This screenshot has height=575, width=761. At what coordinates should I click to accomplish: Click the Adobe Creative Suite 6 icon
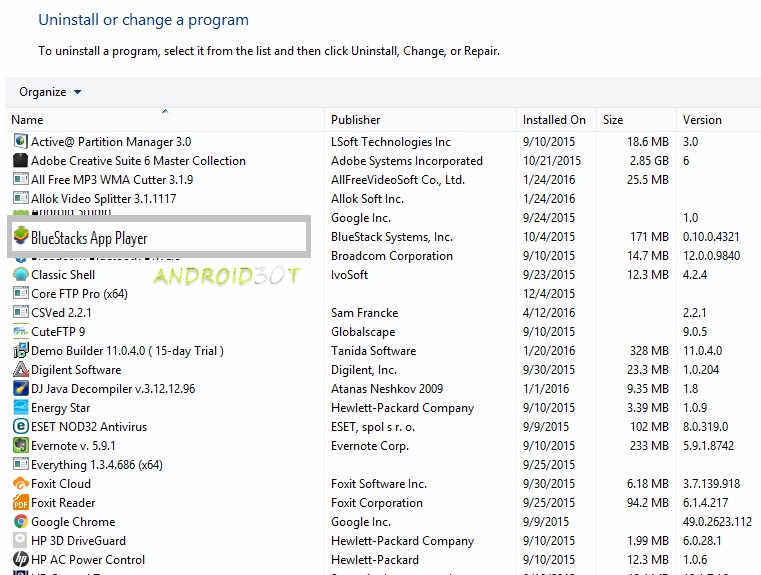pyautogui.click(x=20, y=160)
